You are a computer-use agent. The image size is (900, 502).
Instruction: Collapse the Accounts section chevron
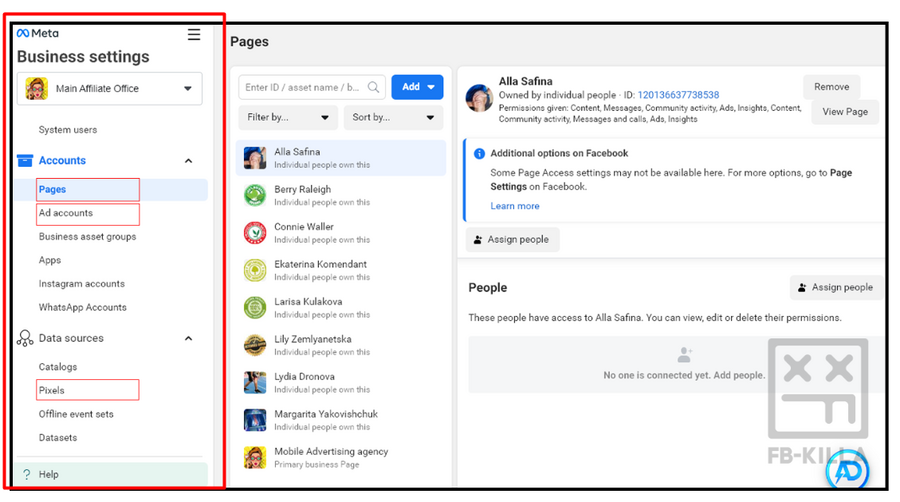(188, 161)
